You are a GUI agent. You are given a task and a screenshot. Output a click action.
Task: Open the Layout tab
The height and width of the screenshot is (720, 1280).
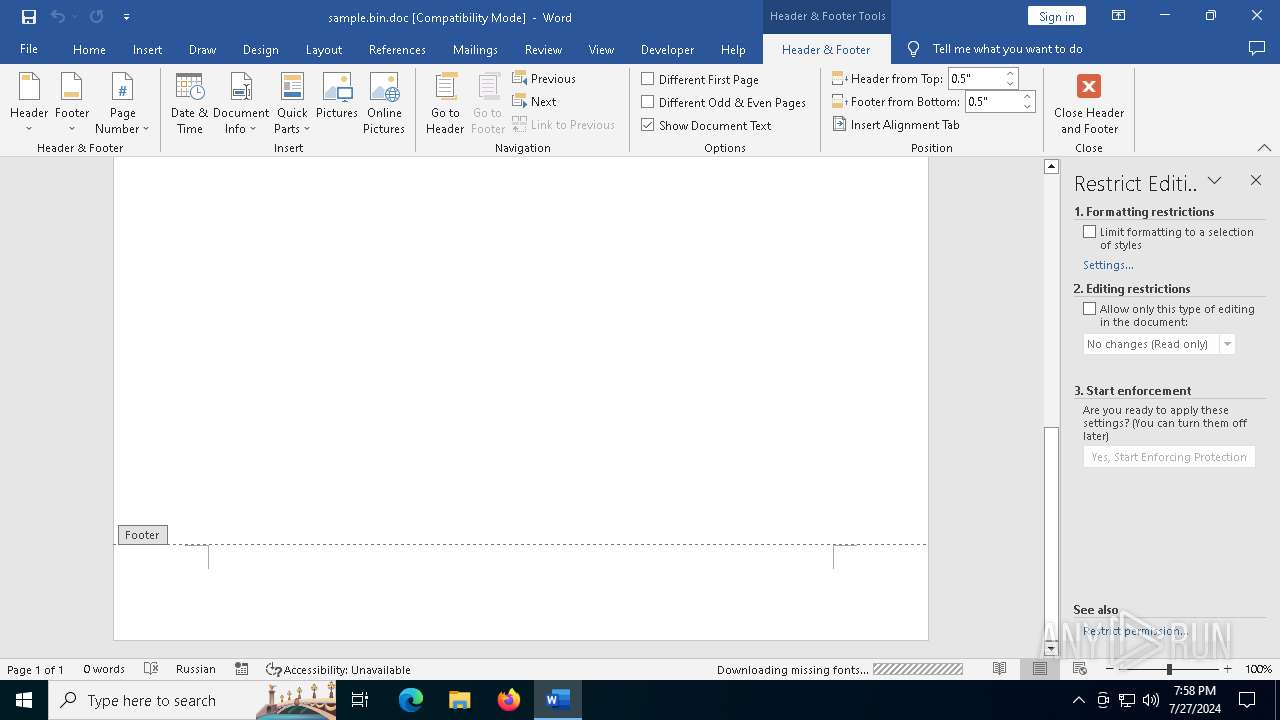(x=323, y=49)
